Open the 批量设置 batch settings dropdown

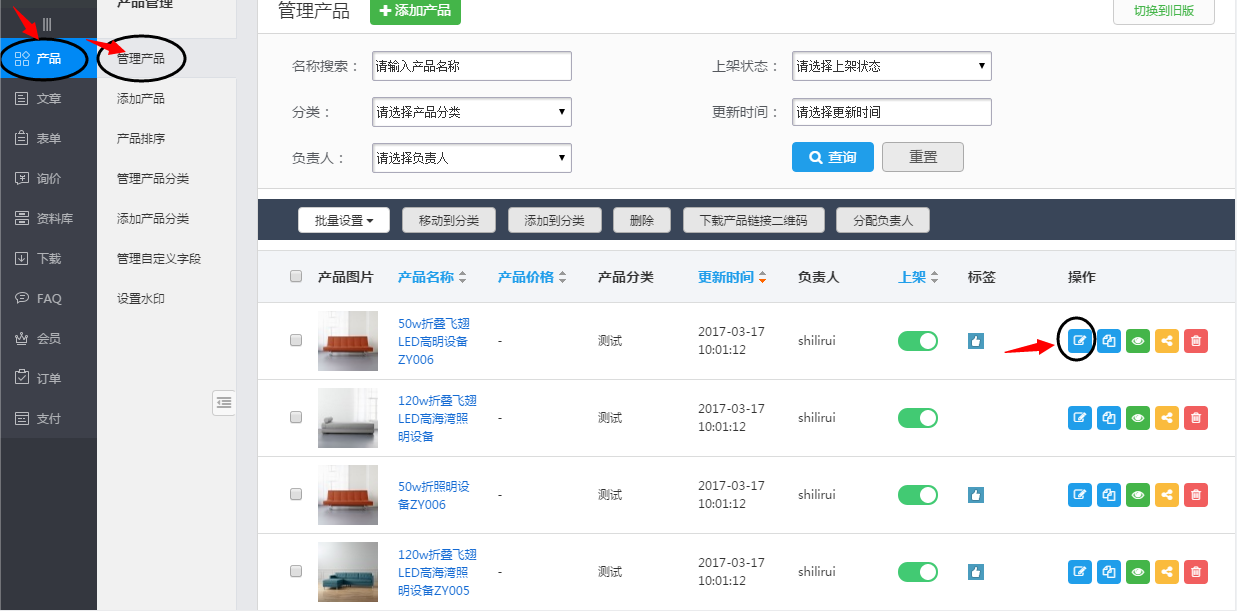(x=343, y=220)
